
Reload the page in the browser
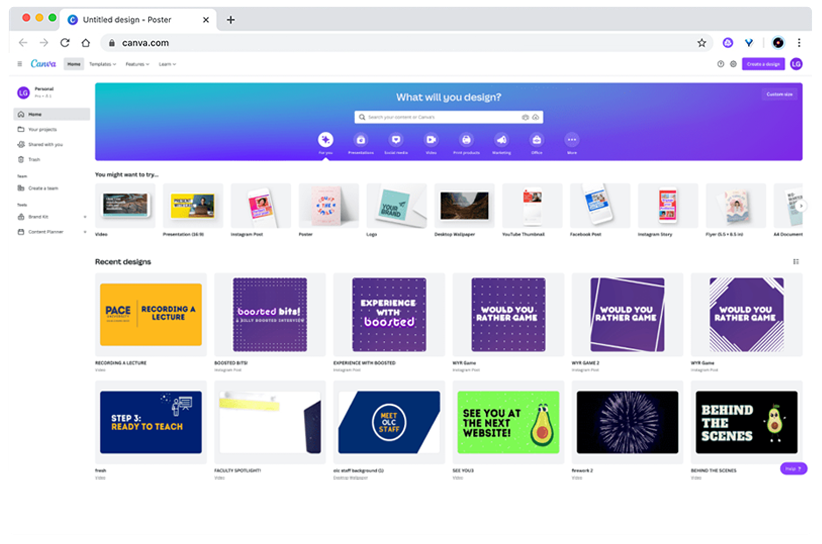64,43
